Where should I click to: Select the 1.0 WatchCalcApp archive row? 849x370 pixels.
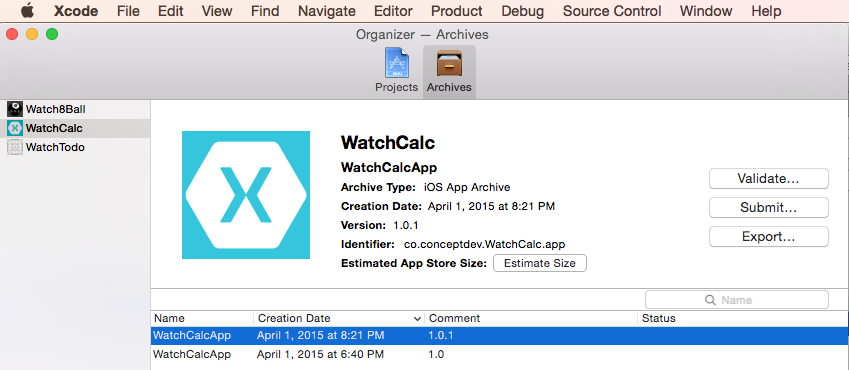point(500,354)
